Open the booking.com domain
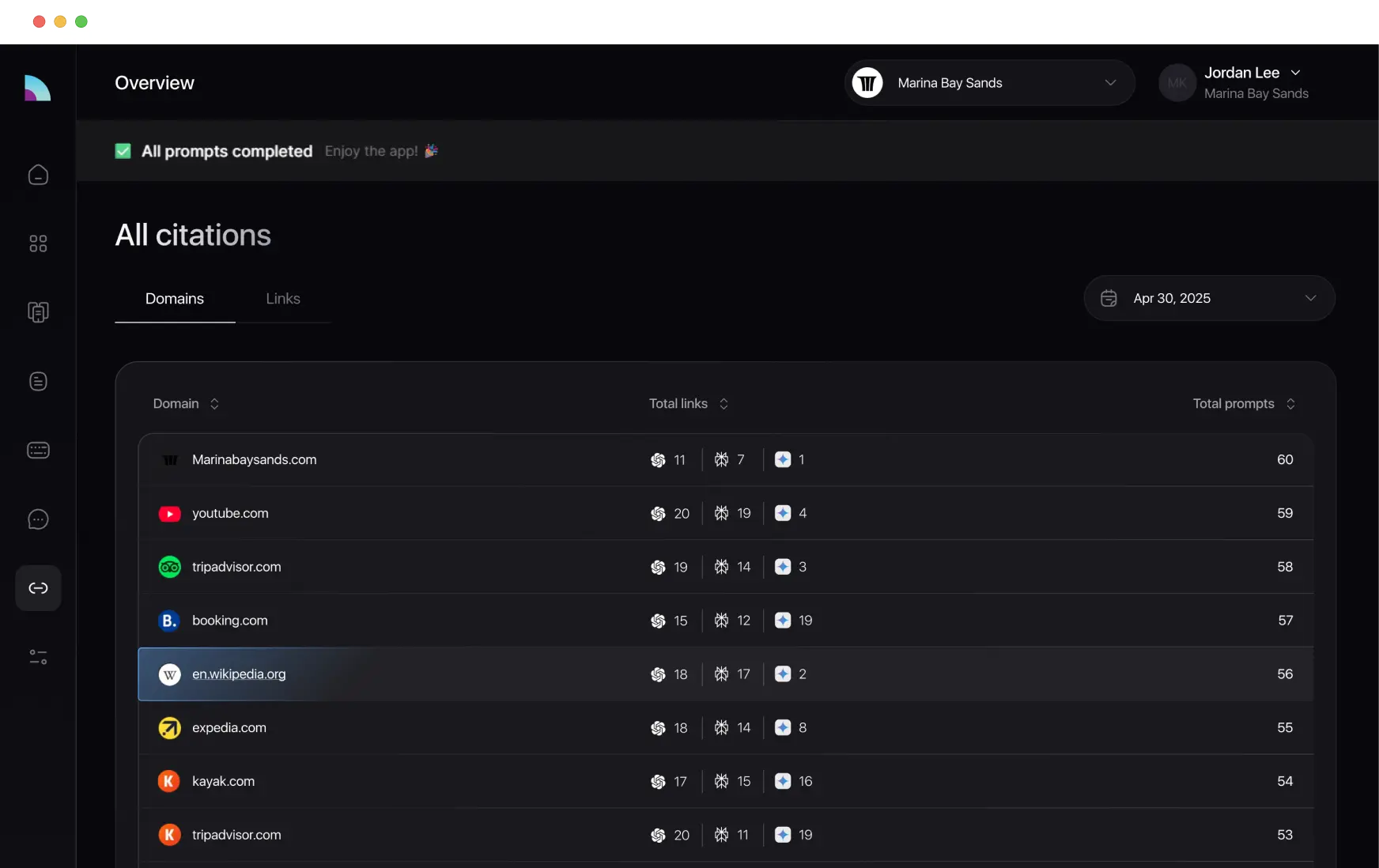 click(230, 621)
